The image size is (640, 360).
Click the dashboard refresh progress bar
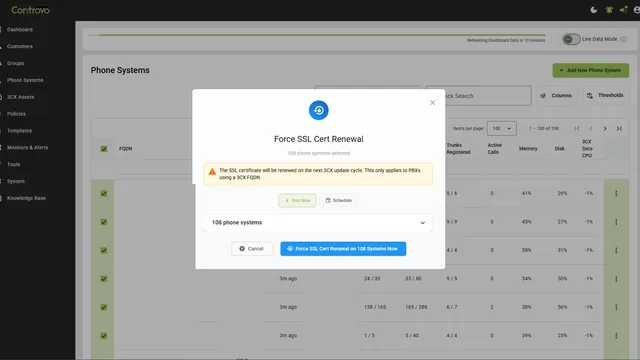(x=317, y=35)
